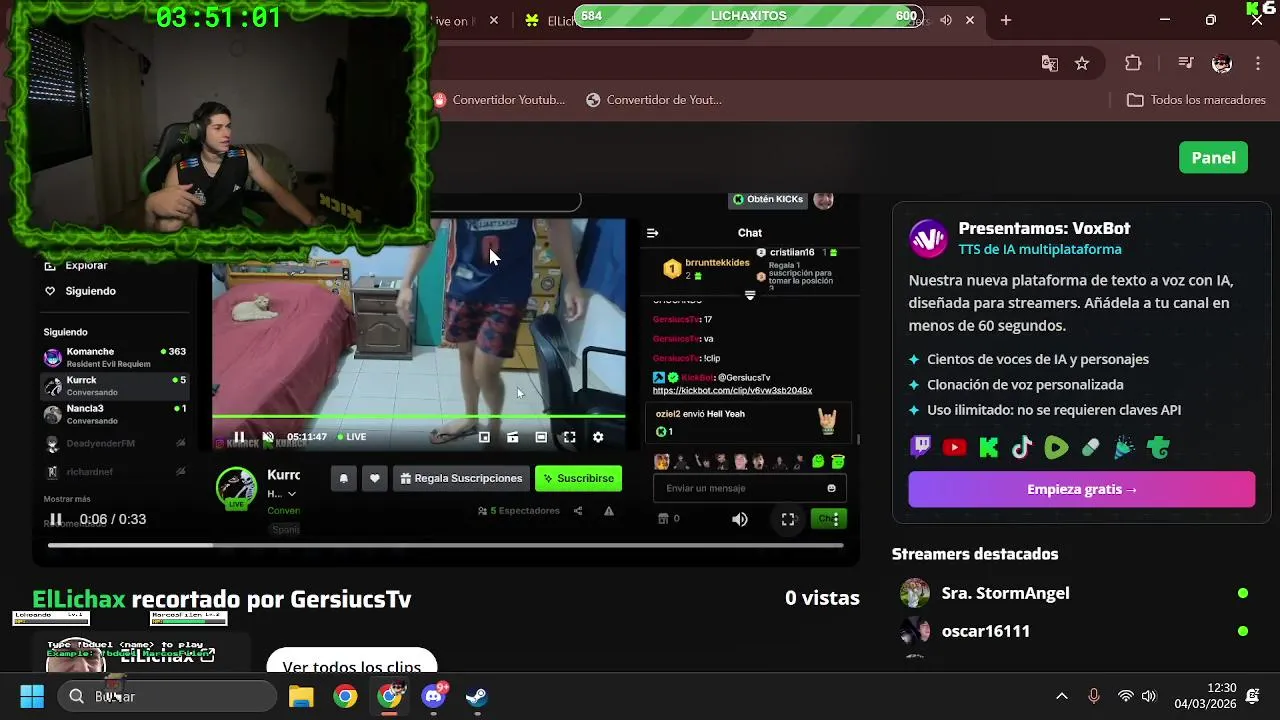Screen dimensions: 1280x720
Task: Toggle the heart follow button for Kurrck
Action: (375, 478)
